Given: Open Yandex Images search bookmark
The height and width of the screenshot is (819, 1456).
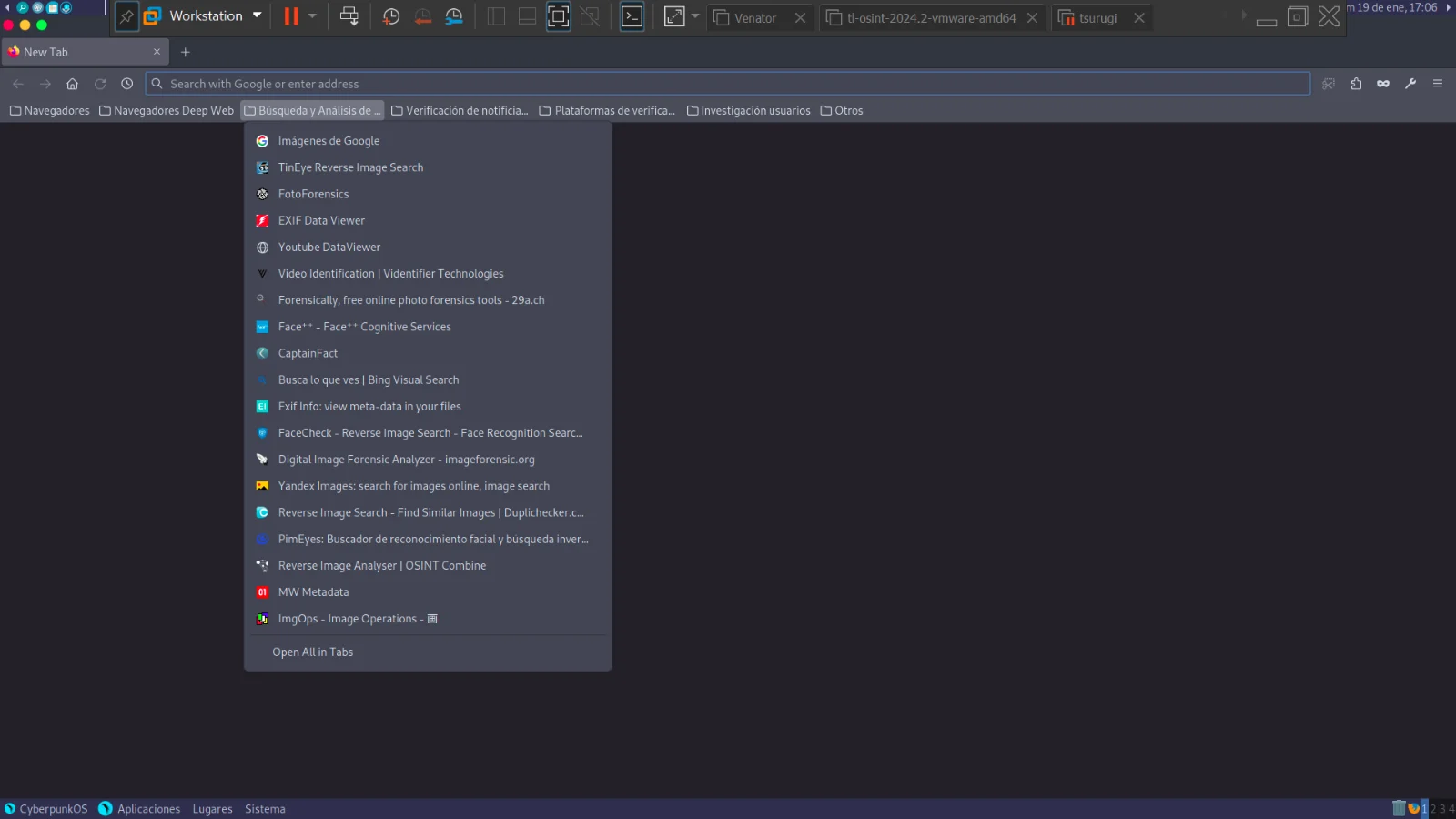Looking at the screenshot, I should click(428, 486).
